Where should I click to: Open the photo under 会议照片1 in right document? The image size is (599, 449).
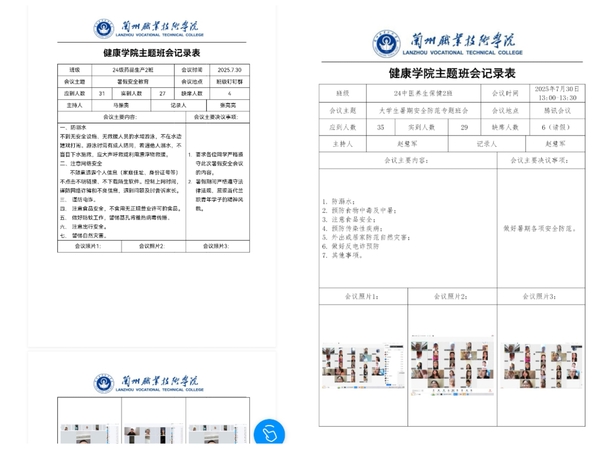tap(363, 365)
